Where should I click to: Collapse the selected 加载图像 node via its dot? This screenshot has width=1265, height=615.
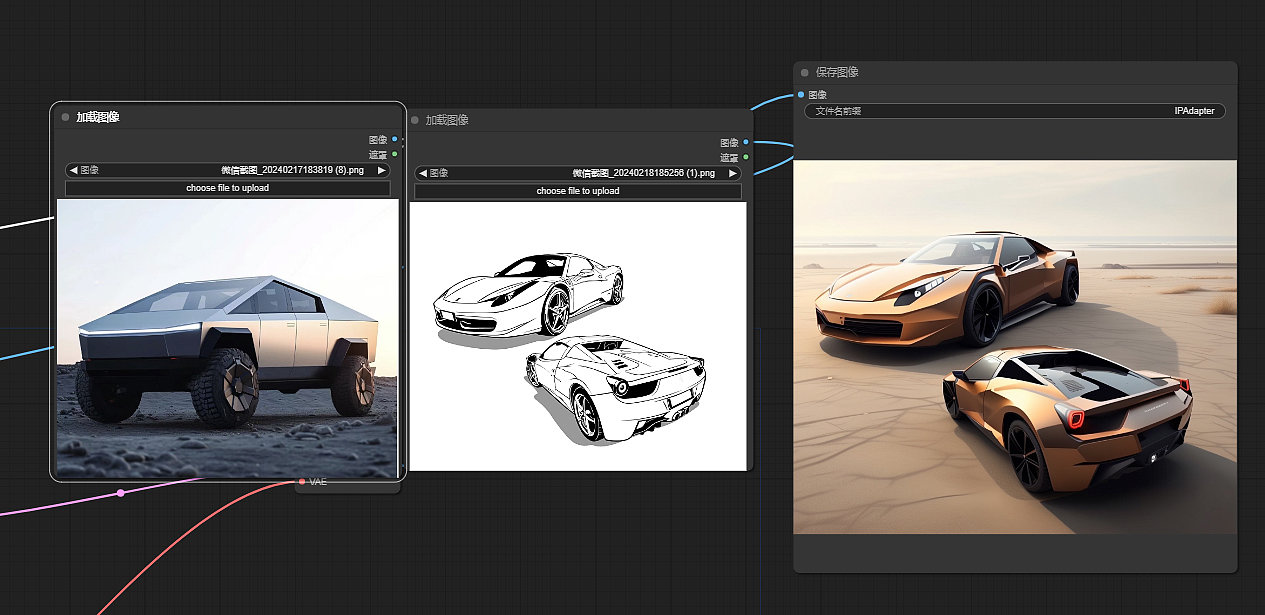tap(65, 117)
